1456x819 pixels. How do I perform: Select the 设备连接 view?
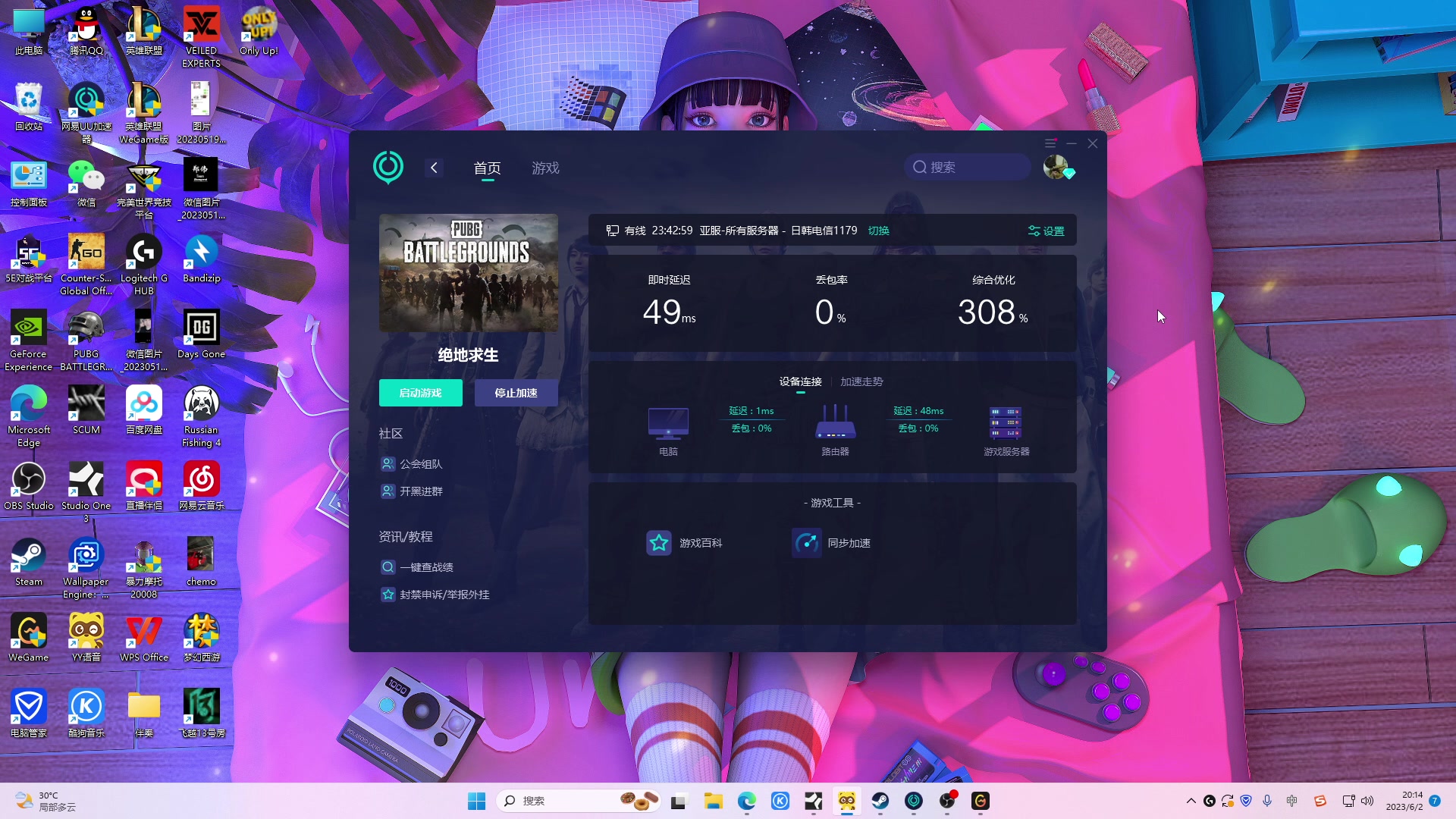[x=800, y=381]
